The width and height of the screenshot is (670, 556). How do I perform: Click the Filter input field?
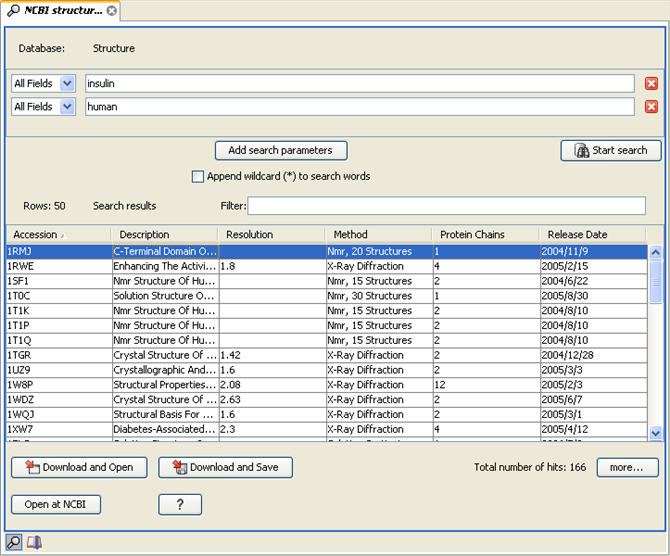[447, 206]
